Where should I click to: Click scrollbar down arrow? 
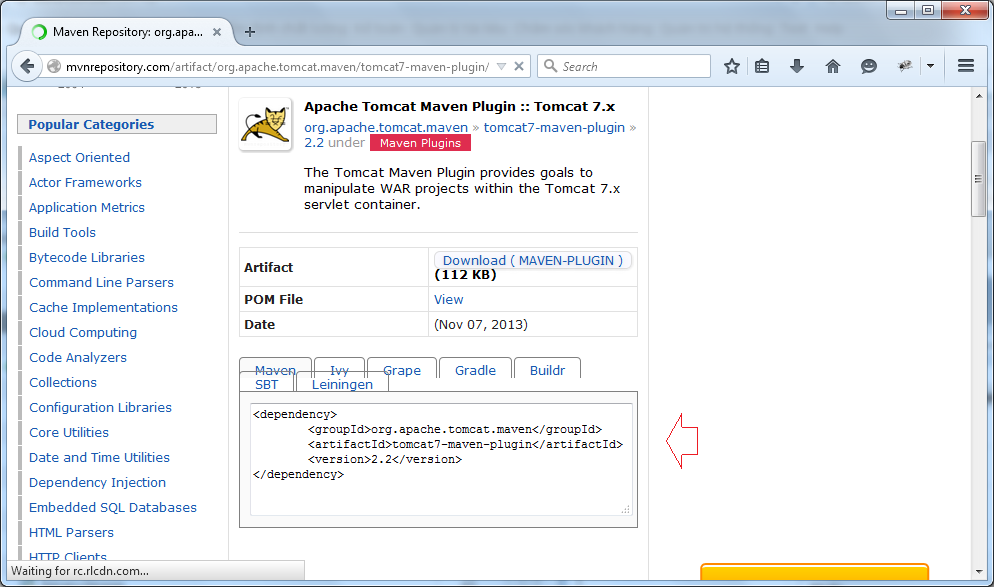978,572
